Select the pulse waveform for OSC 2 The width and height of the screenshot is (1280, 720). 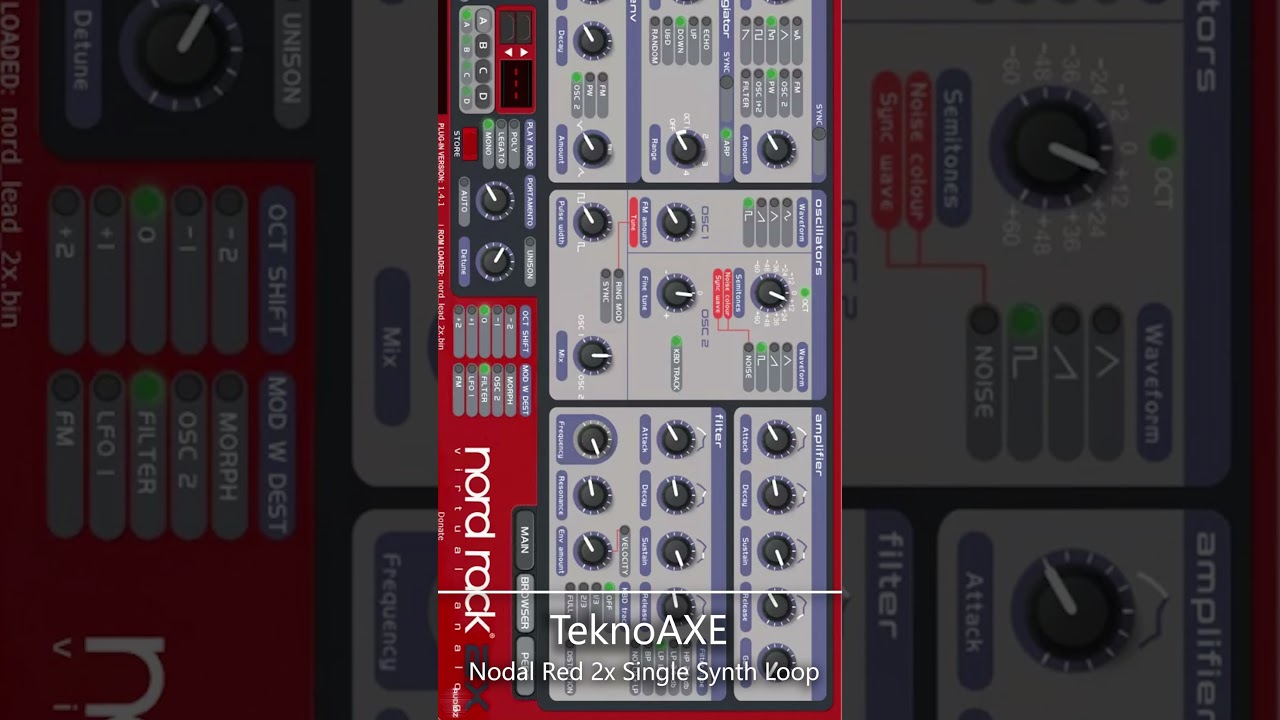(x=761, y=367)
